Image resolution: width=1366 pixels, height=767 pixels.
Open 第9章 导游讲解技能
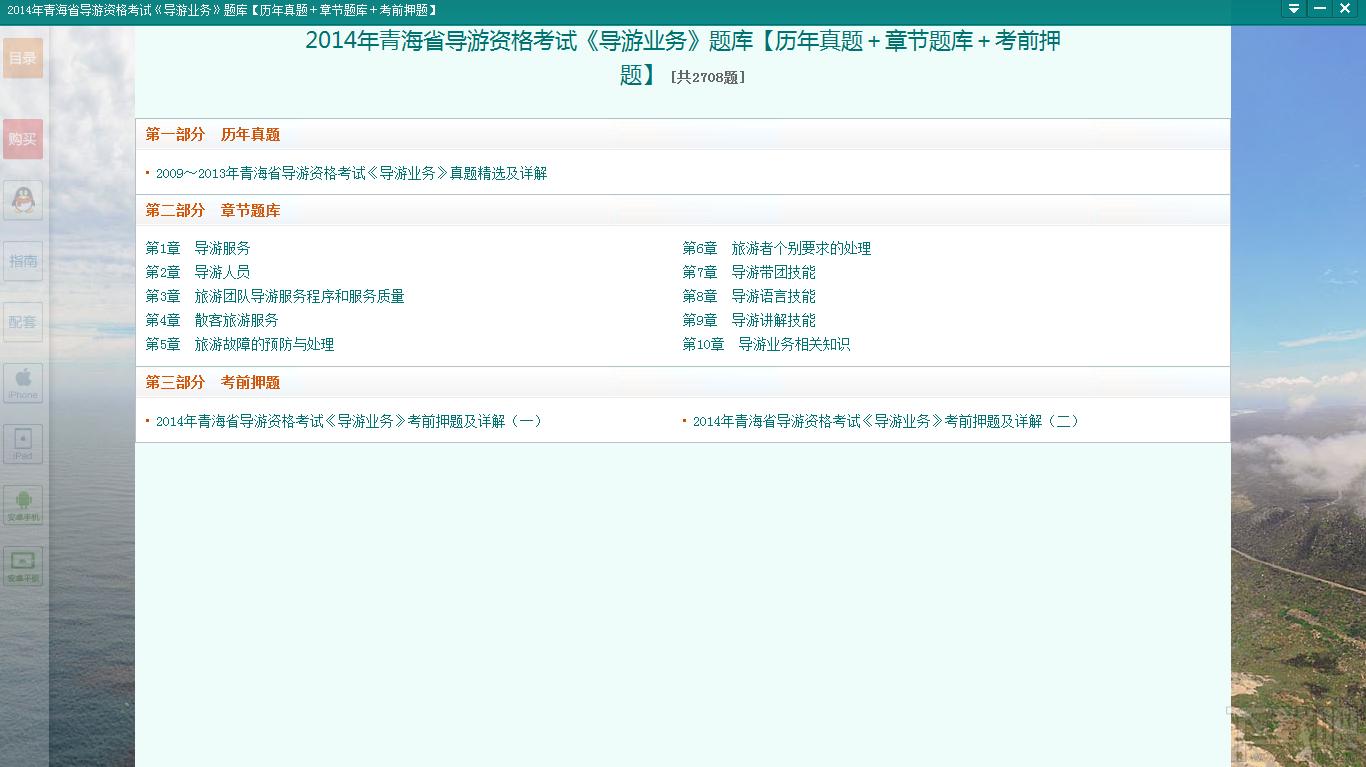point(749,320)
